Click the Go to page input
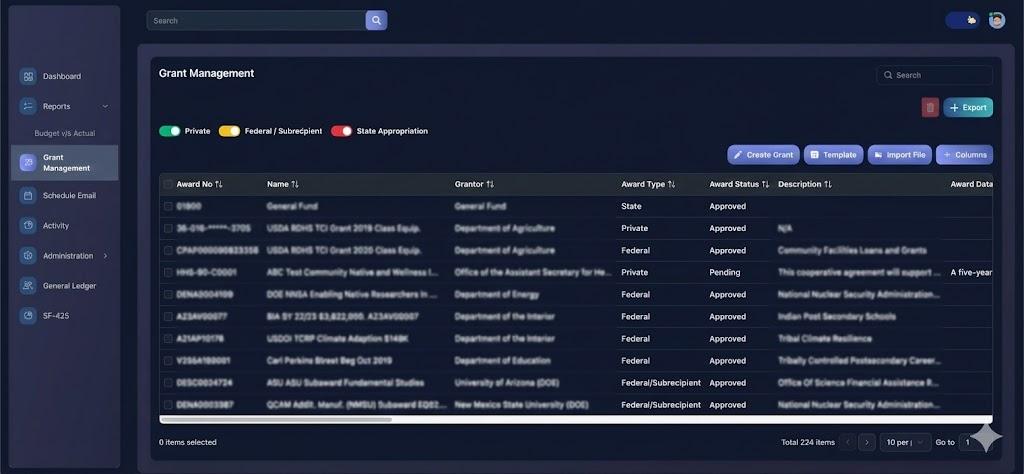 click(971, 442)
